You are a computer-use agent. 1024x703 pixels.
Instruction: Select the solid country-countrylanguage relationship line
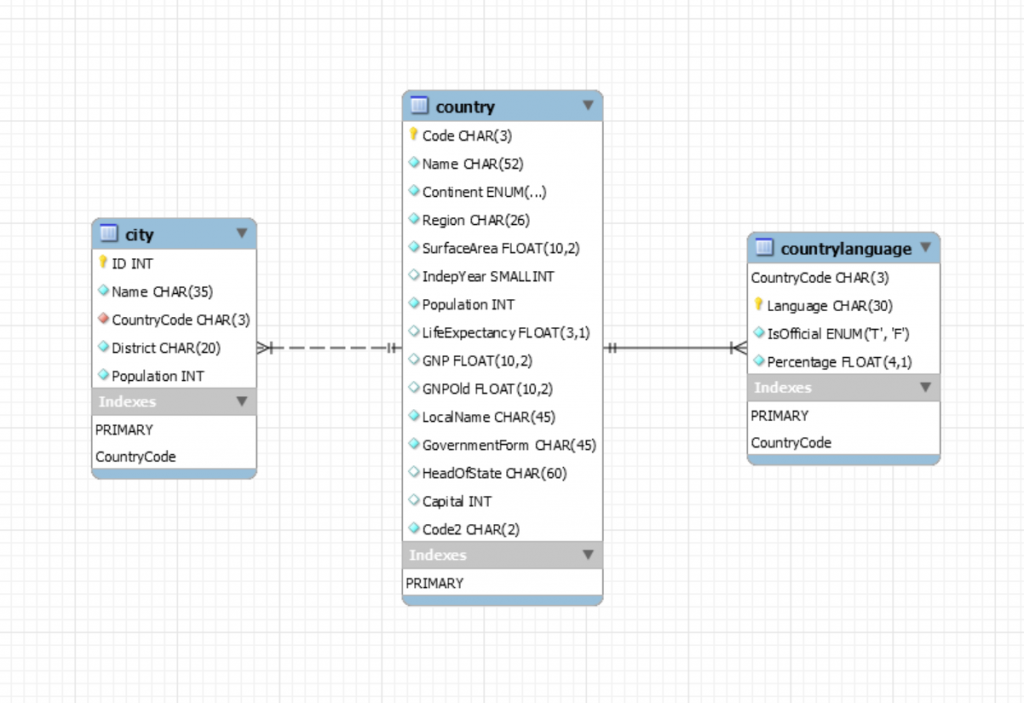(675, 348)
